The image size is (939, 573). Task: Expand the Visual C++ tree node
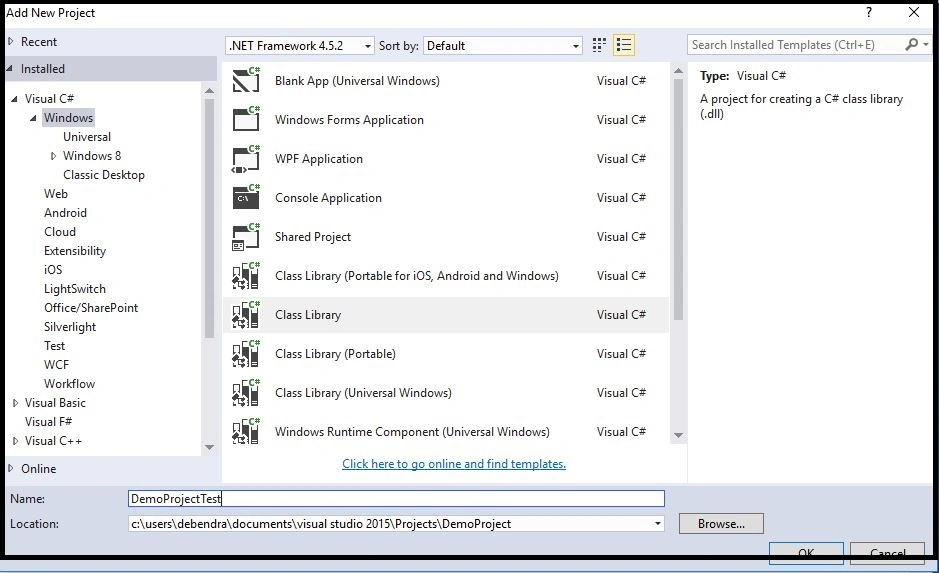[16, 441]
